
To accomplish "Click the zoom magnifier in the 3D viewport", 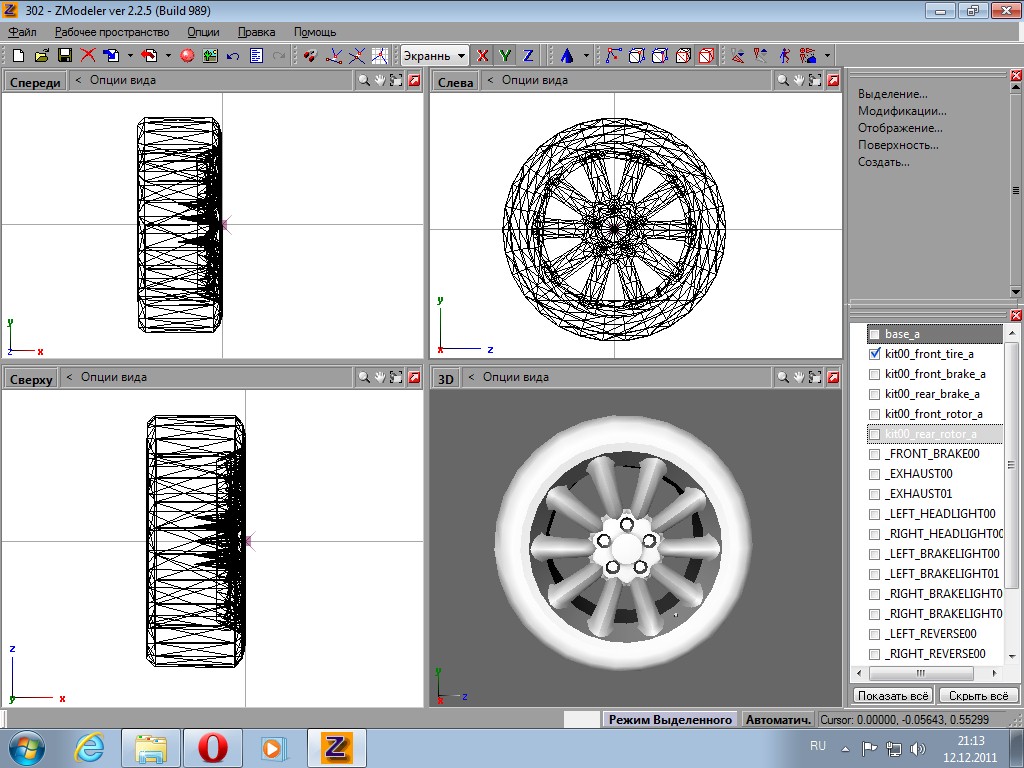I will click(x=783, y=377).
